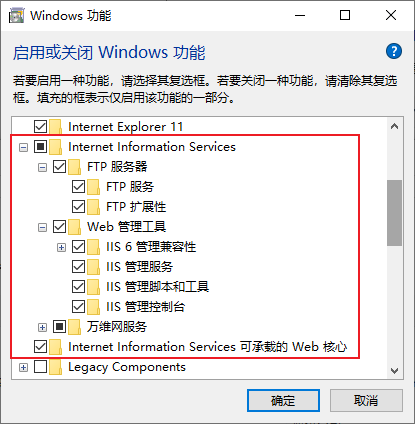Screen dimensions: 415x424
Task: Collapse the Internet Information Services tree node
Action: tap(23, 147)
